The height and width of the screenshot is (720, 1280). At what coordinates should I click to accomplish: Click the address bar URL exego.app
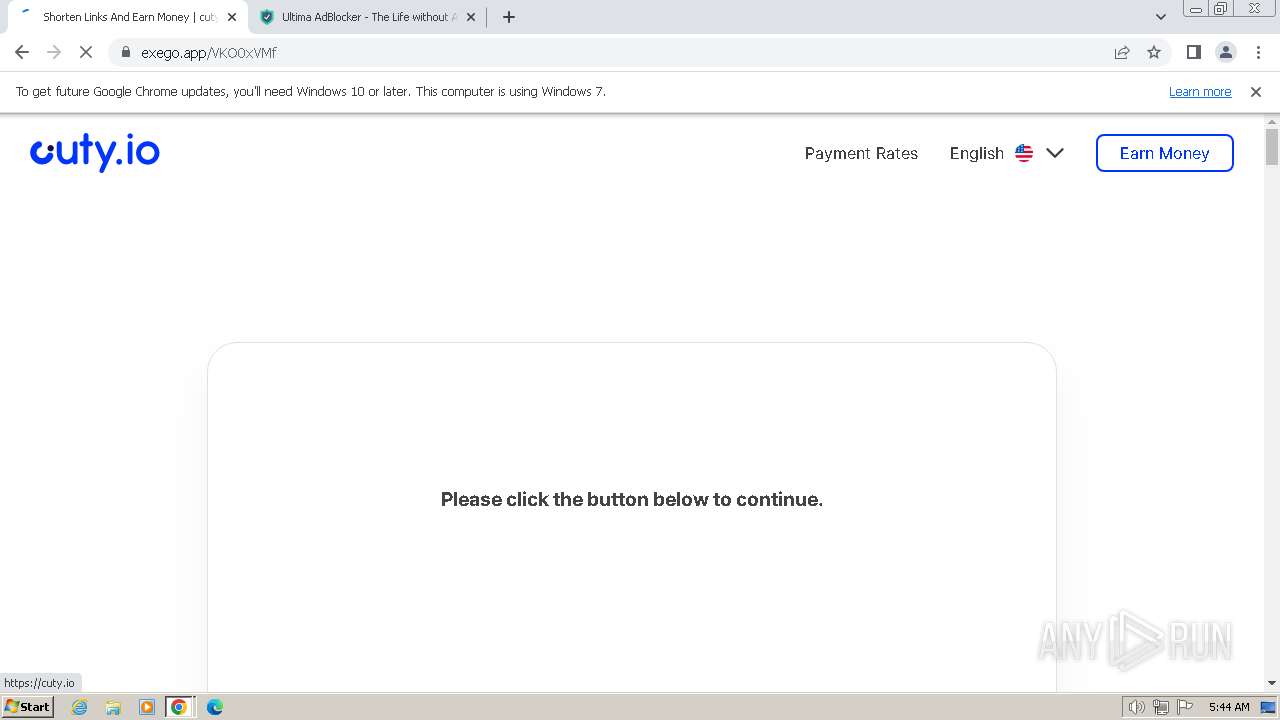pyautogui.click(x=209, y=52)
